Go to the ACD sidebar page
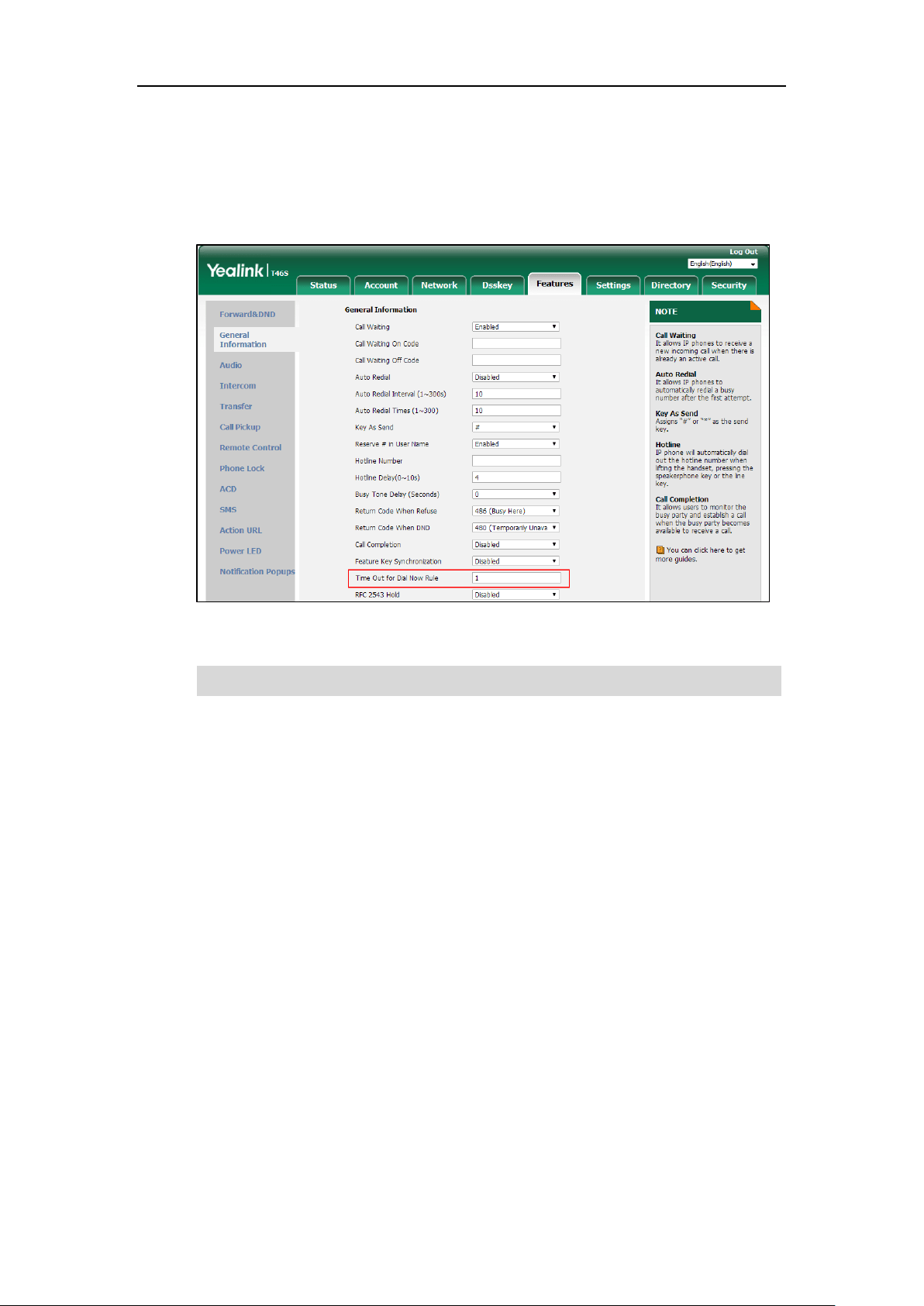924x1306 pixels. pyautogui.click(x=228, y=489)
